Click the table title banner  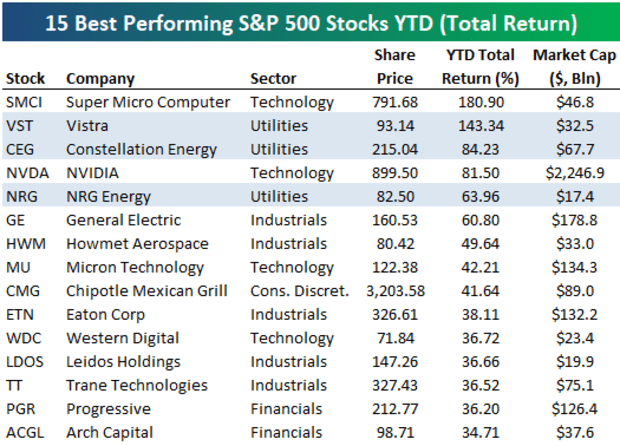coord(310,20)
